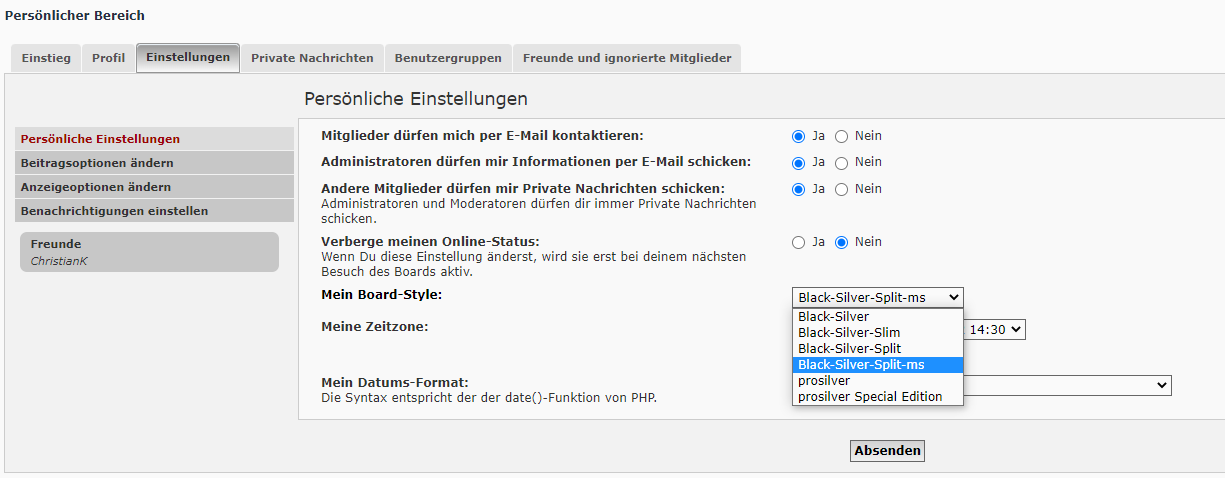The height and width of the screenshot is (478, 1225).
Task: Select Beitragsoptionen ändern in sidebar
Action: 97,163
